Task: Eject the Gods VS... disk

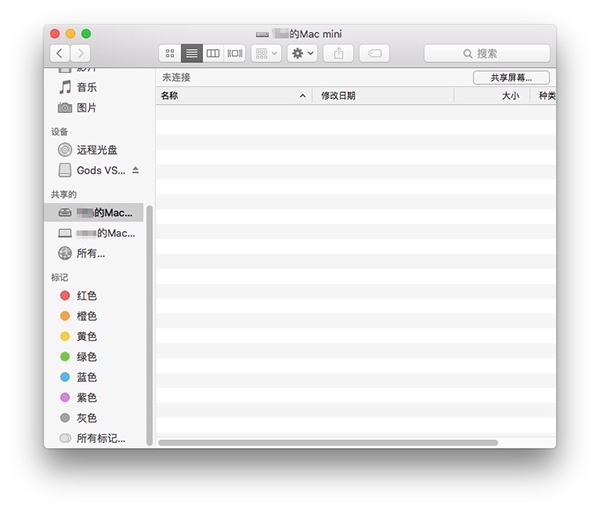Action: [136, 170]
